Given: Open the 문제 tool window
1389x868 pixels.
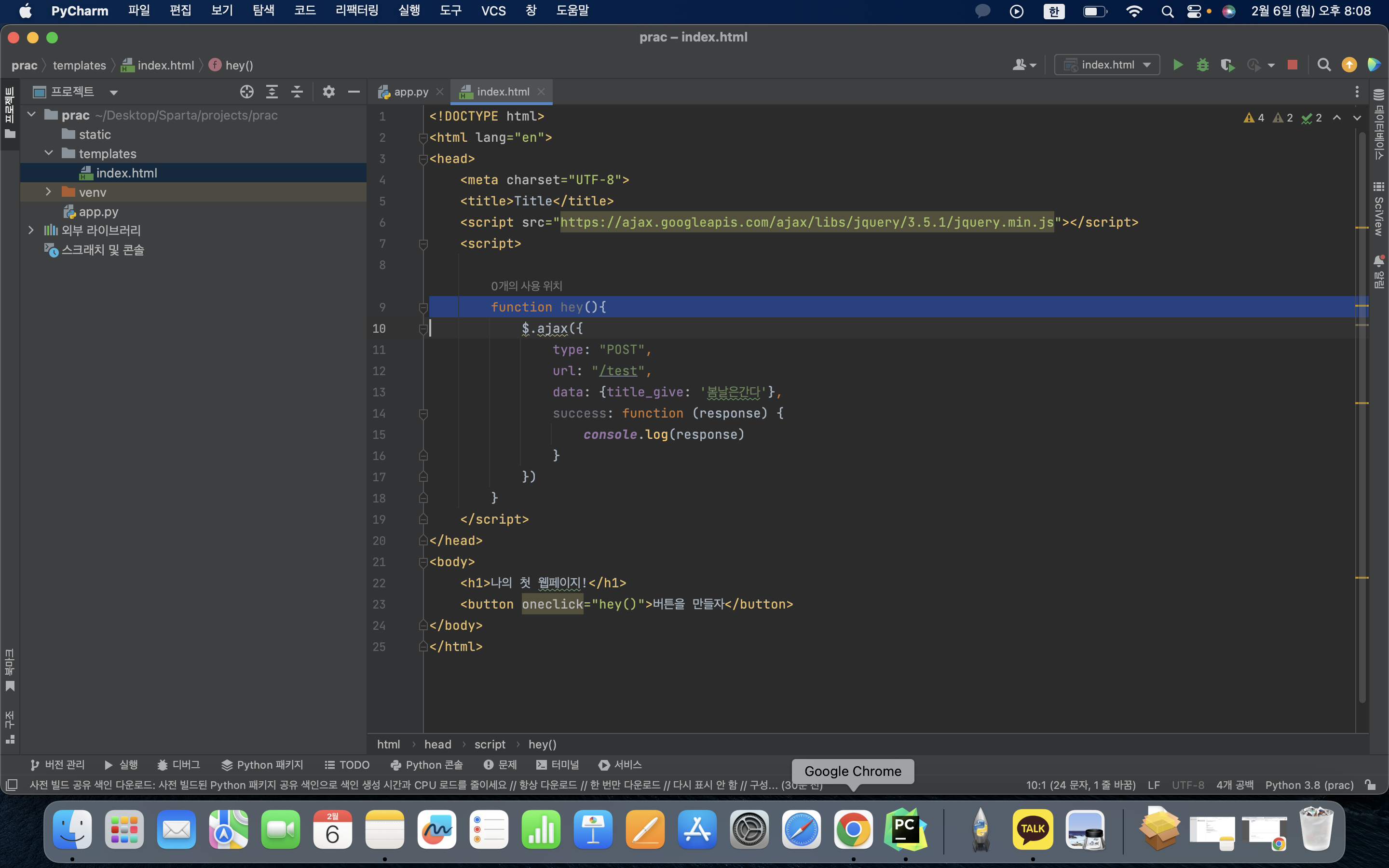Looking at the screenshot, I should (x=501, y=765).
